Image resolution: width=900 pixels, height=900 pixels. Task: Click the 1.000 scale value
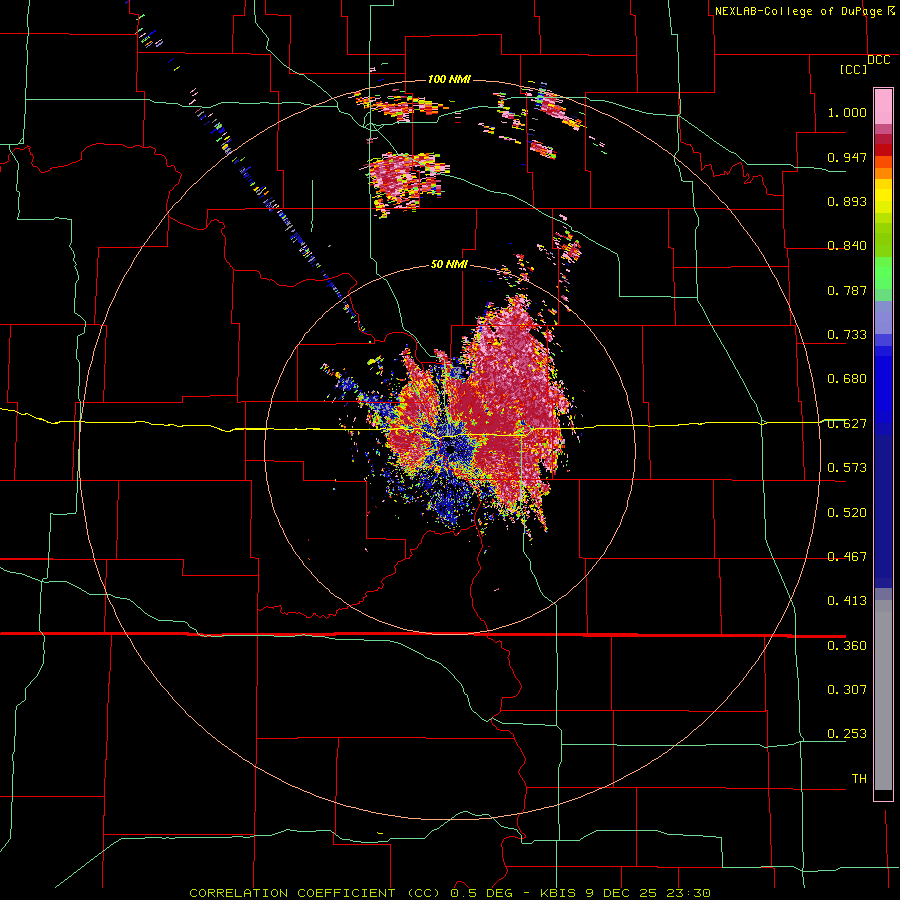(x=847, y=112)
